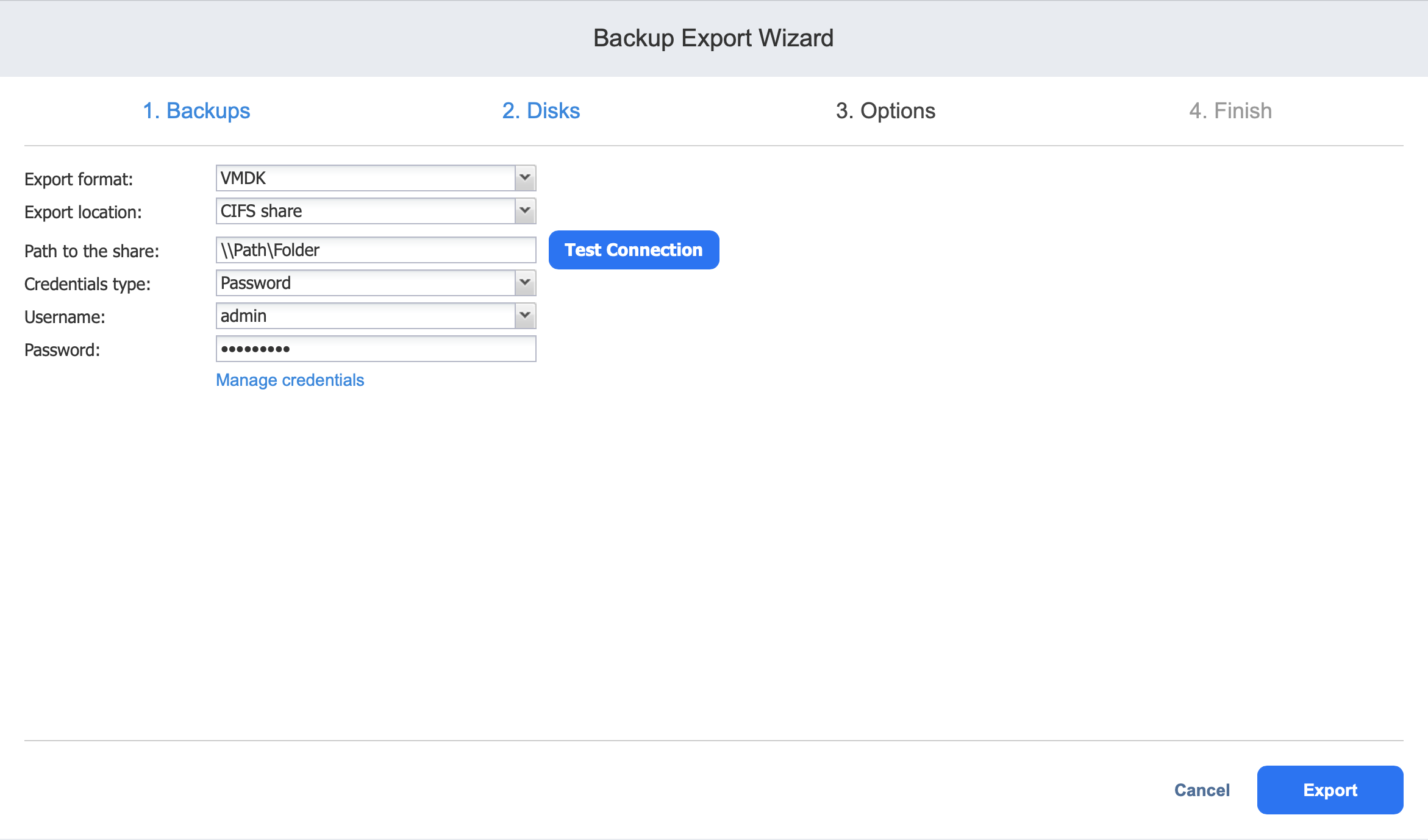
Task: Open the Credentials type dropdown arrow
Action: [x=525, y=283]
